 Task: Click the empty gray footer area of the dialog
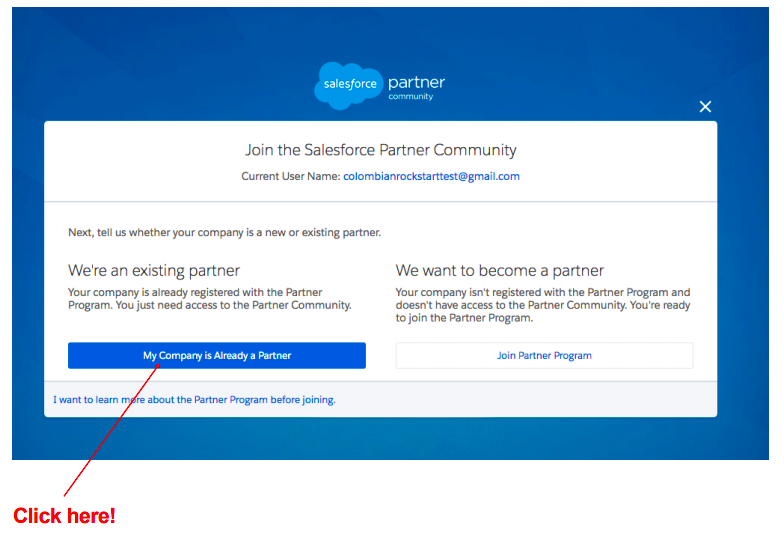pos(550,399)
